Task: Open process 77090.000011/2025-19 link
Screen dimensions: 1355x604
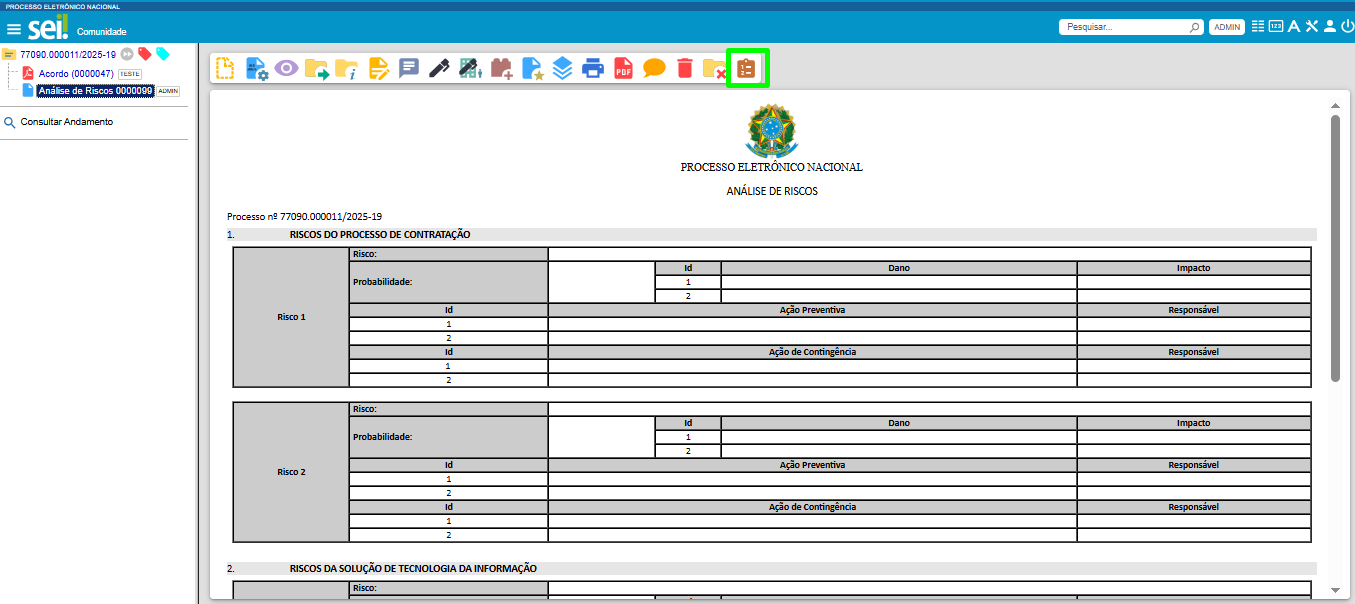Action: (68, 54)
